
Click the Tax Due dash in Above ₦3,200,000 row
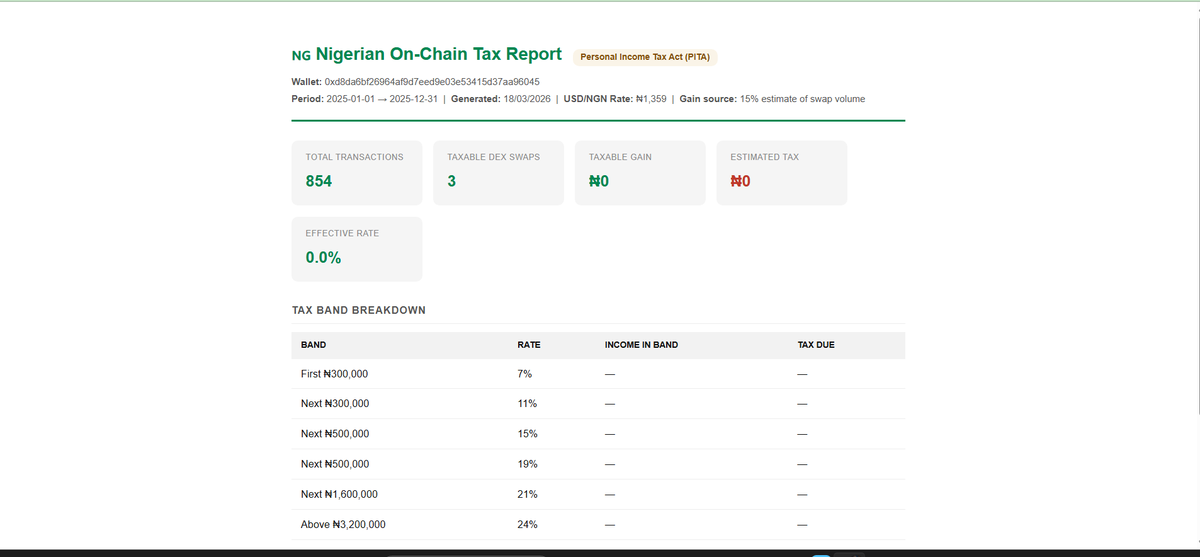tap(801, 524)
